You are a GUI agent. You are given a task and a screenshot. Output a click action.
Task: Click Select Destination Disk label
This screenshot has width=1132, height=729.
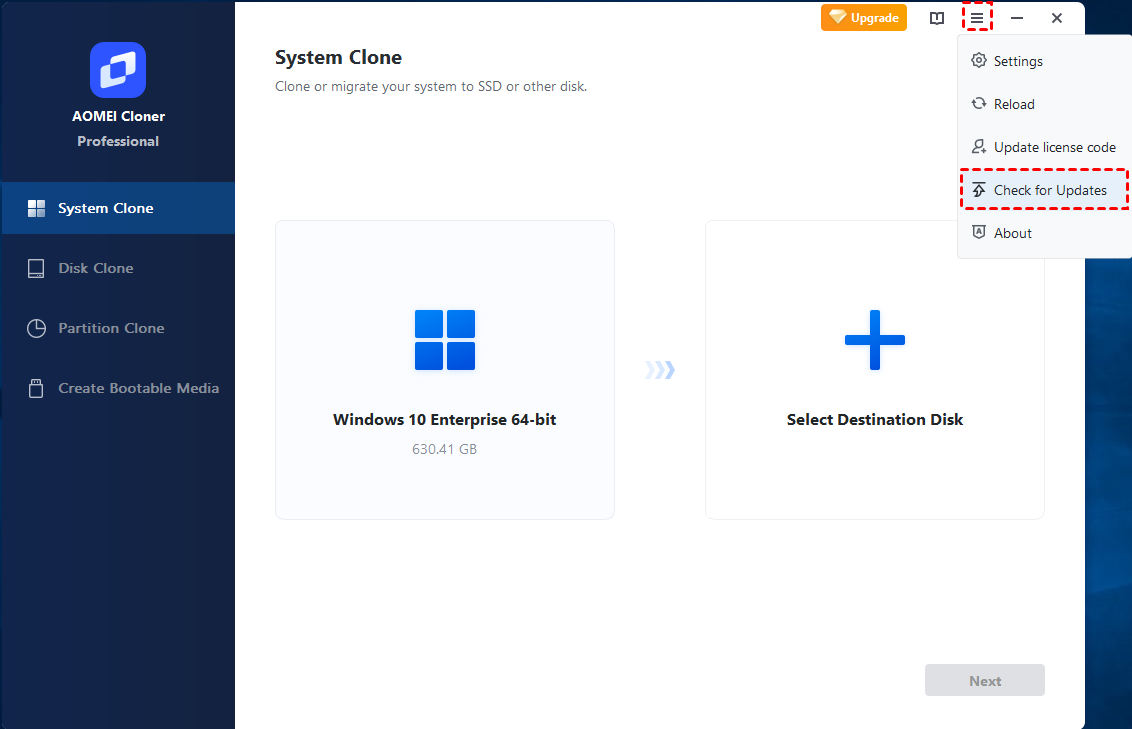coord(875,419)
